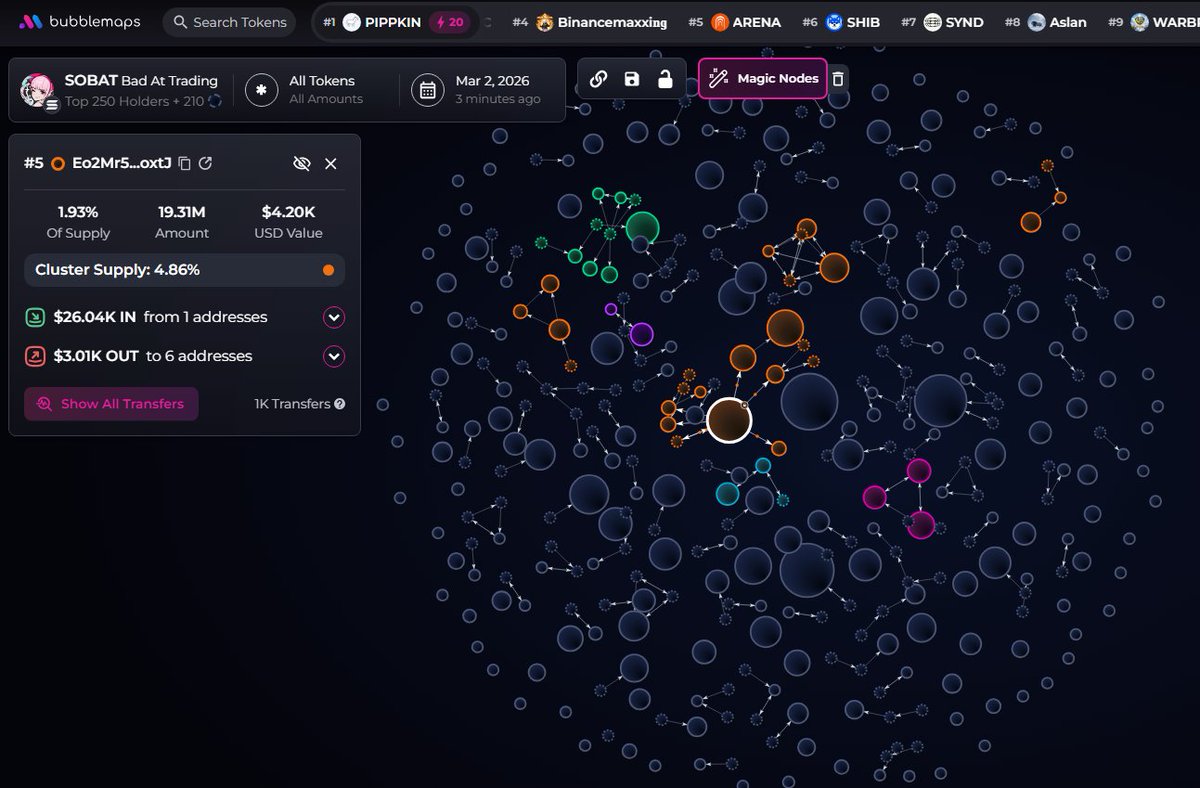Open the SOBAT token avatar
The width and height of the screenshot is (1200, 788).
pos(40,90)
